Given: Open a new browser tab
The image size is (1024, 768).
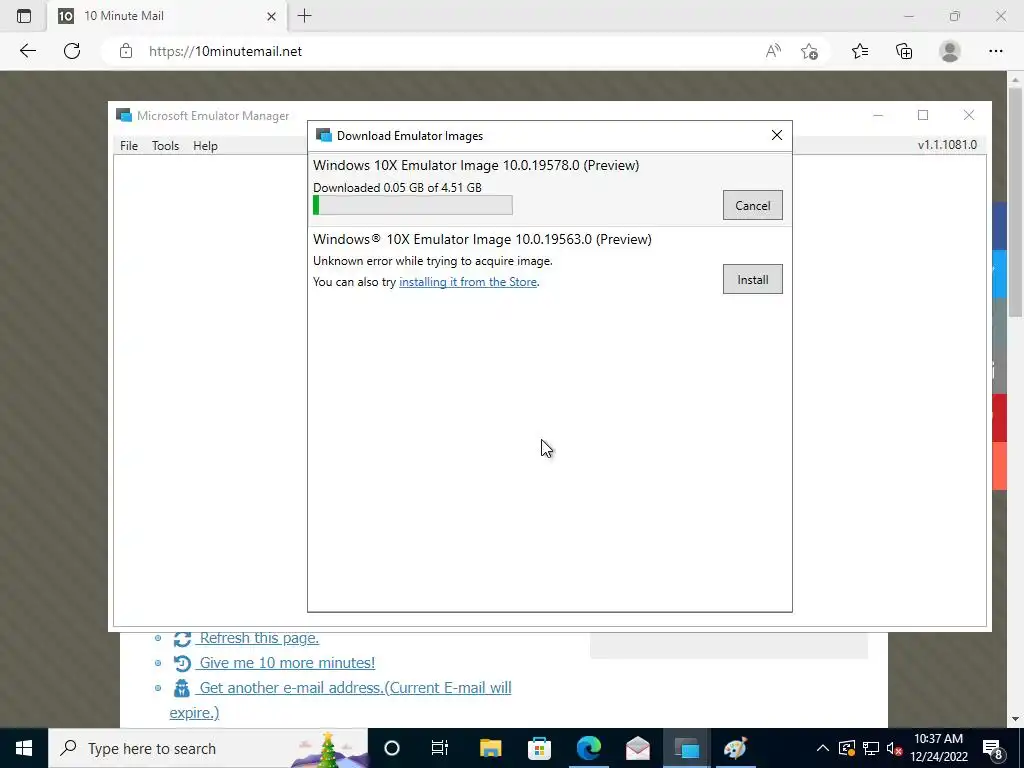Looking at the screenshot, I should [304, 16].
